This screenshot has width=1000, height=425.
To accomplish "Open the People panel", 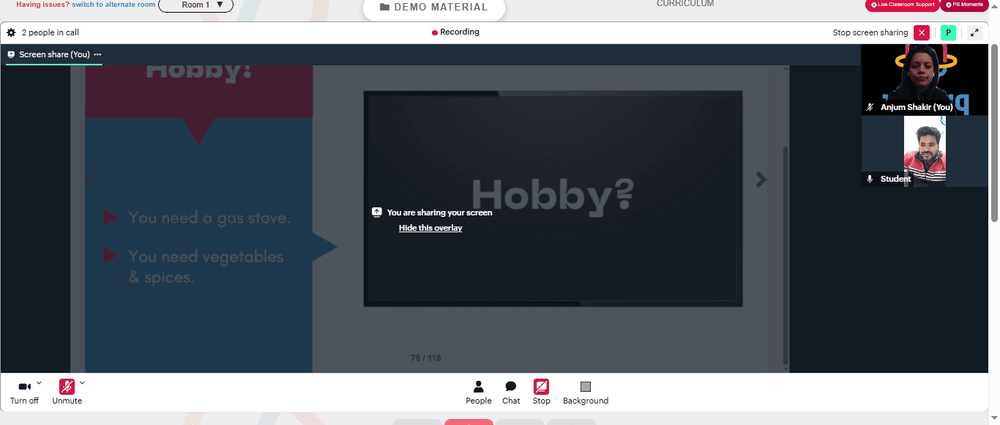I will coord(478,392).
